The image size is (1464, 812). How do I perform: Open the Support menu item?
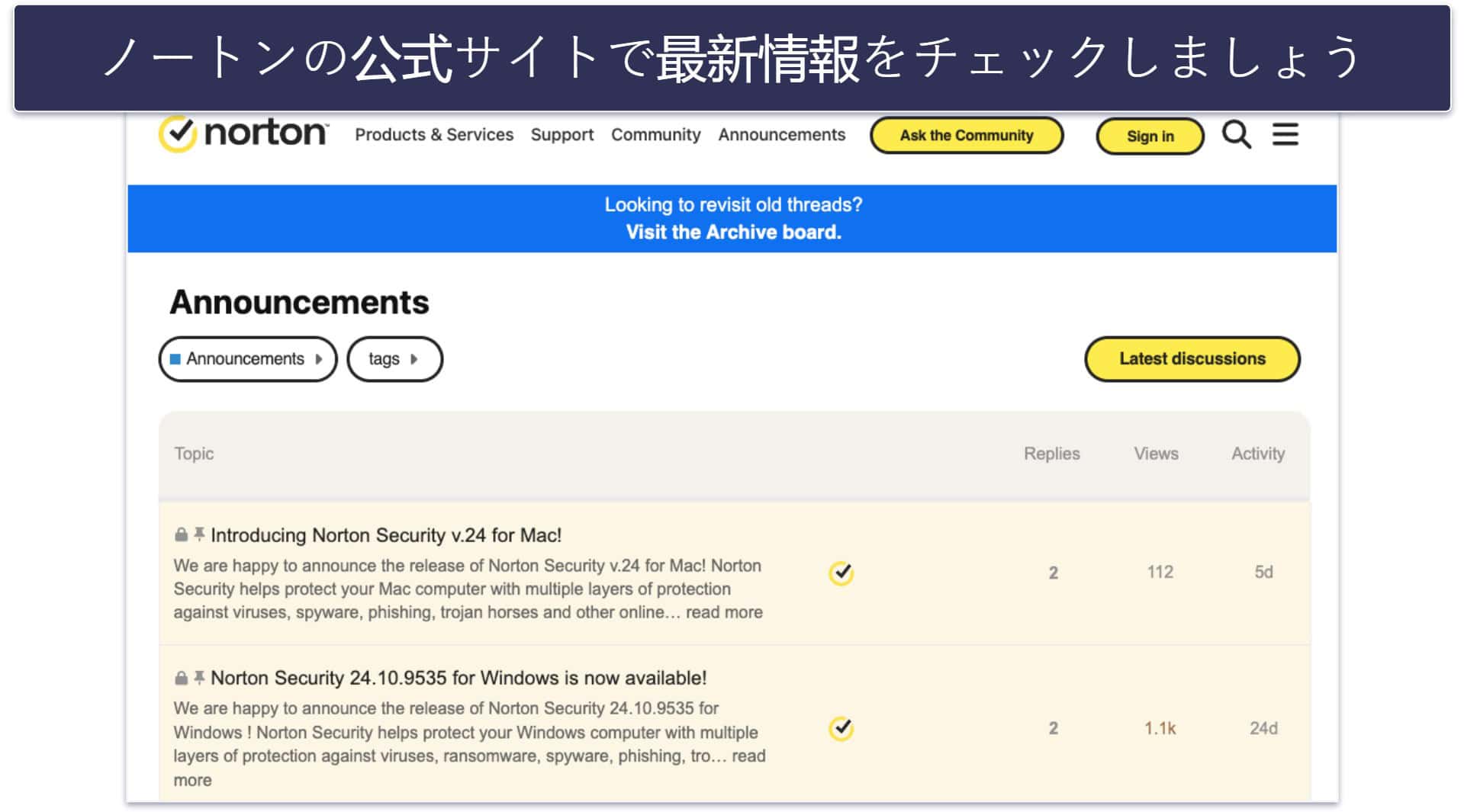[562, 135]
